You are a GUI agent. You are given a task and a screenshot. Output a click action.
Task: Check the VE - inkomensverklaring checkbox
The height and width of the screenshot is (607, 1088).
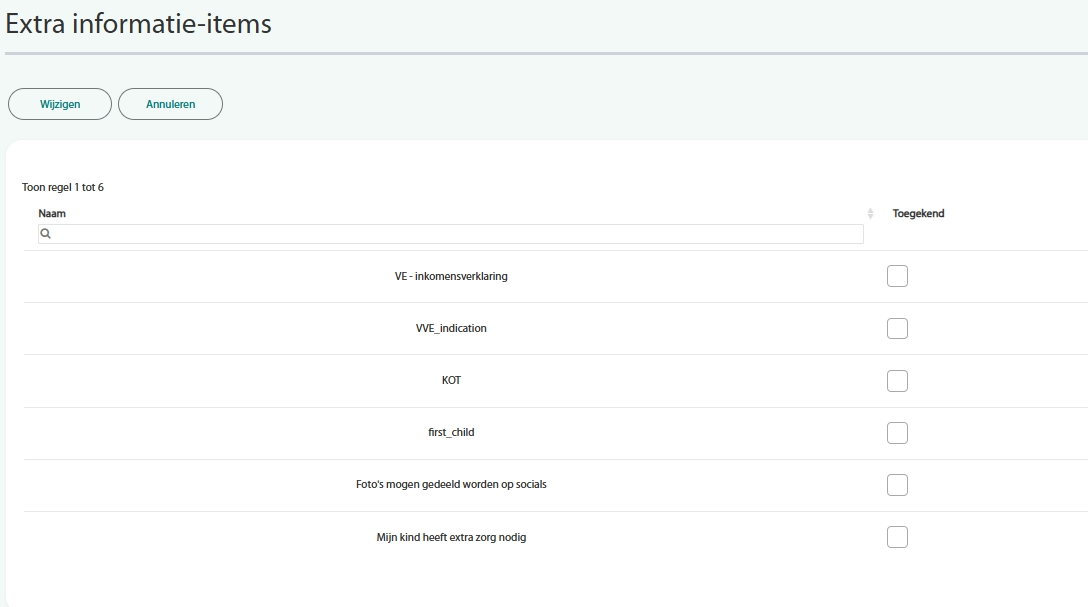897,276
